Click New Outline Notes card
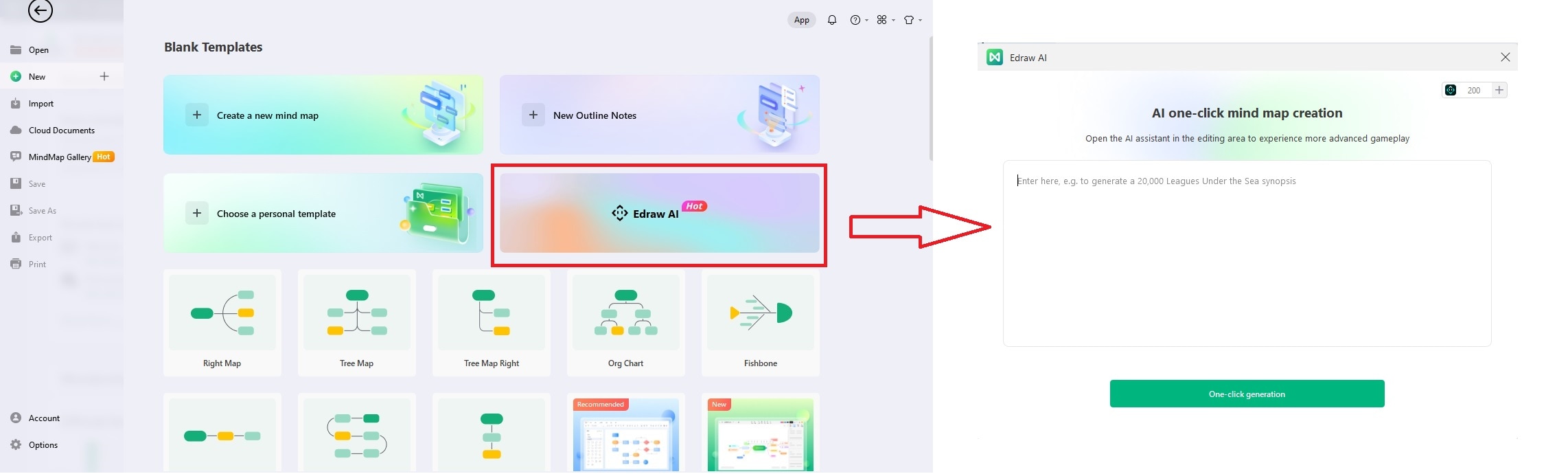Screen dimensions: 1568x474 [660, 115]
